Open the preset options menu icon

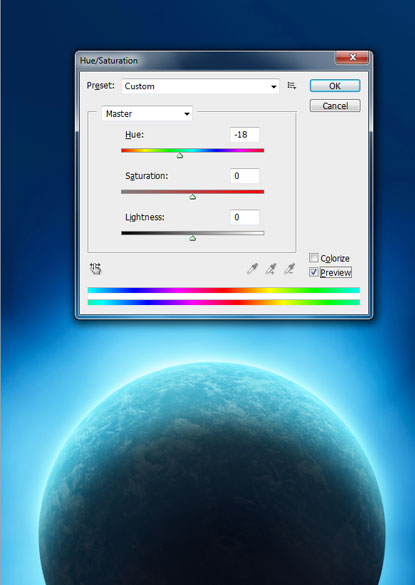click(x=292, y=86)
